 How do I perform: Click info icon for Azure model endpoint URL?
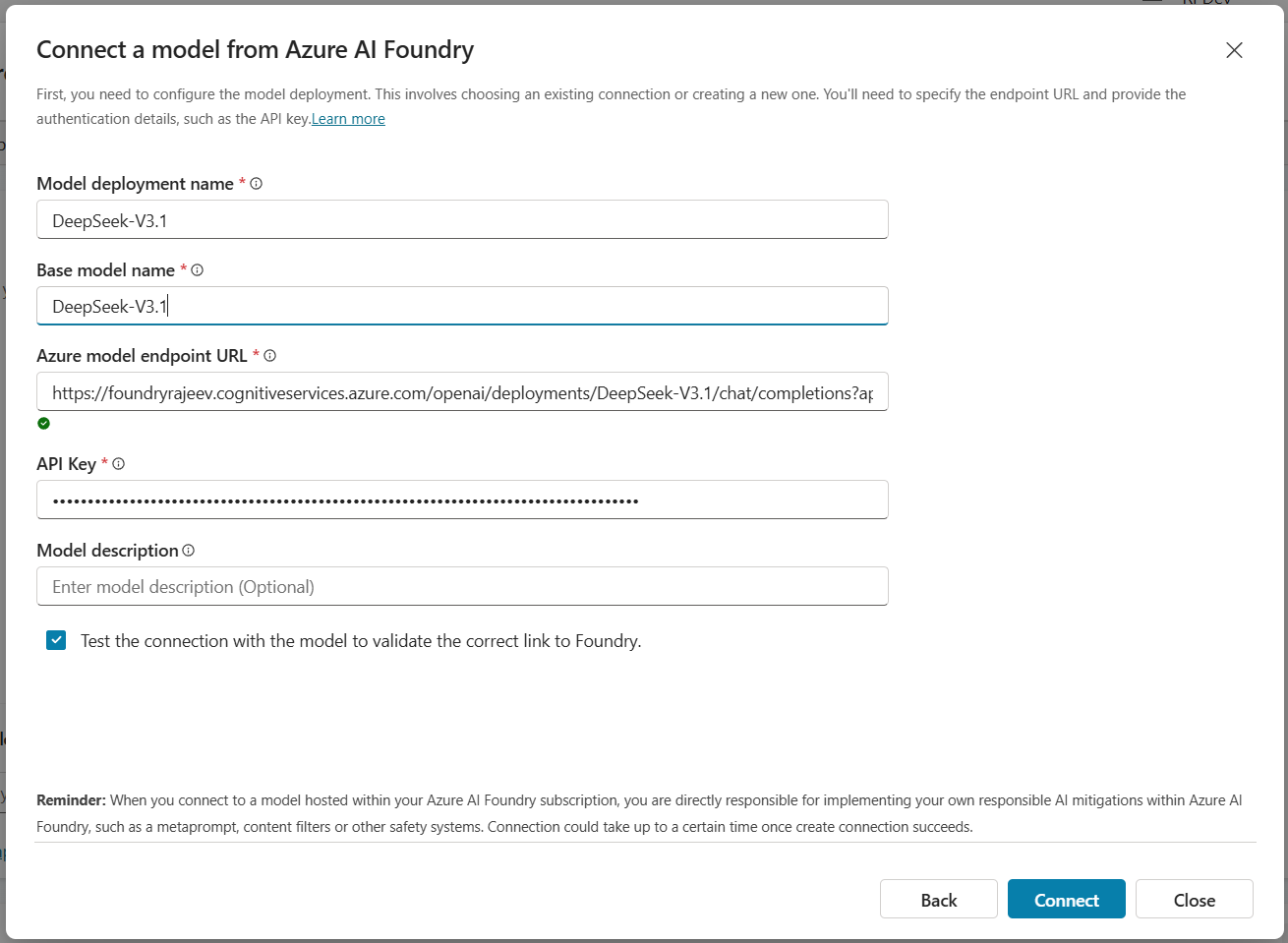click(270, 356)
